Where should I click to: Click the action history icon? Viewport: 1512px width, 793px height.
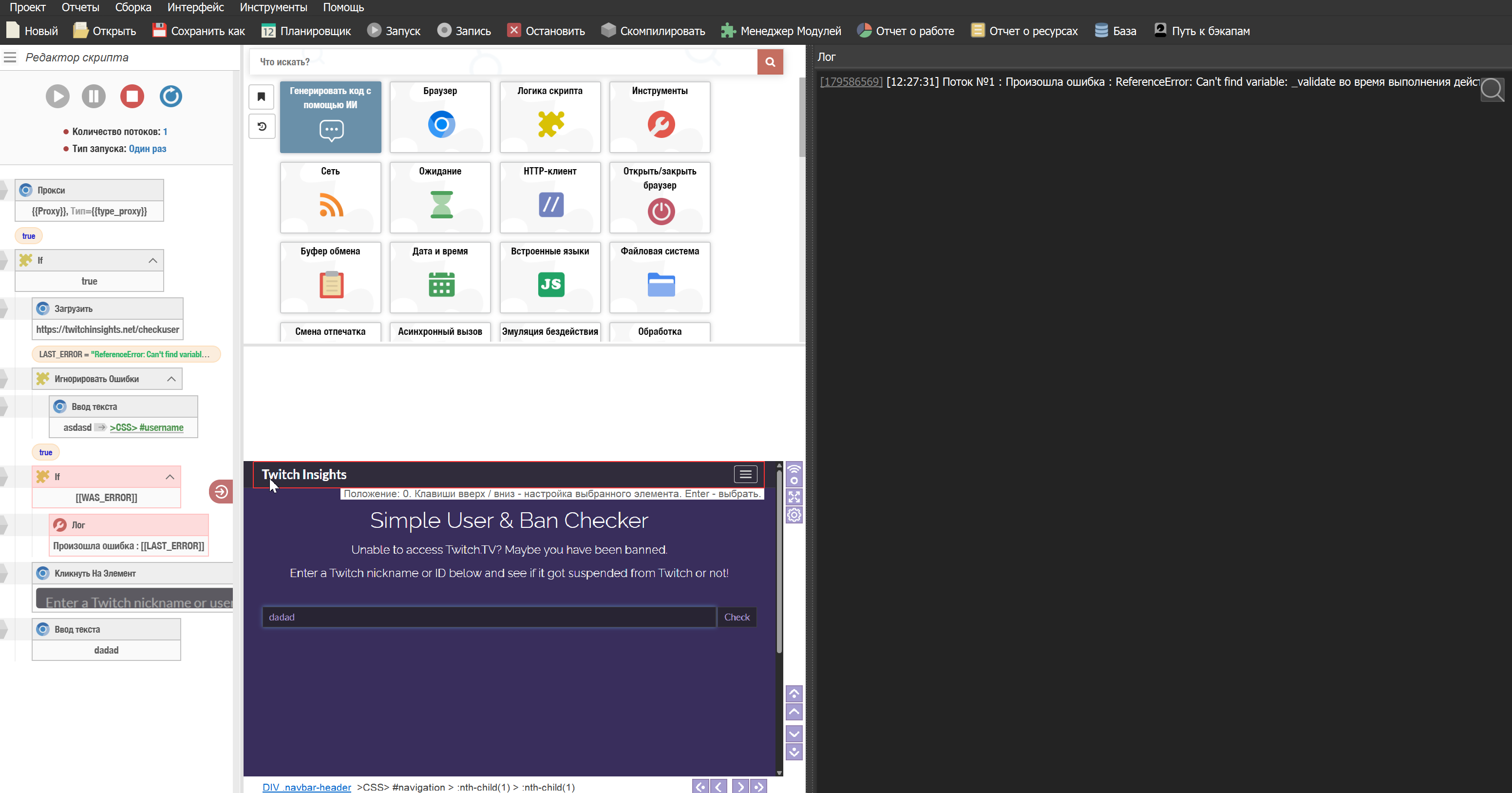[262, 127]
